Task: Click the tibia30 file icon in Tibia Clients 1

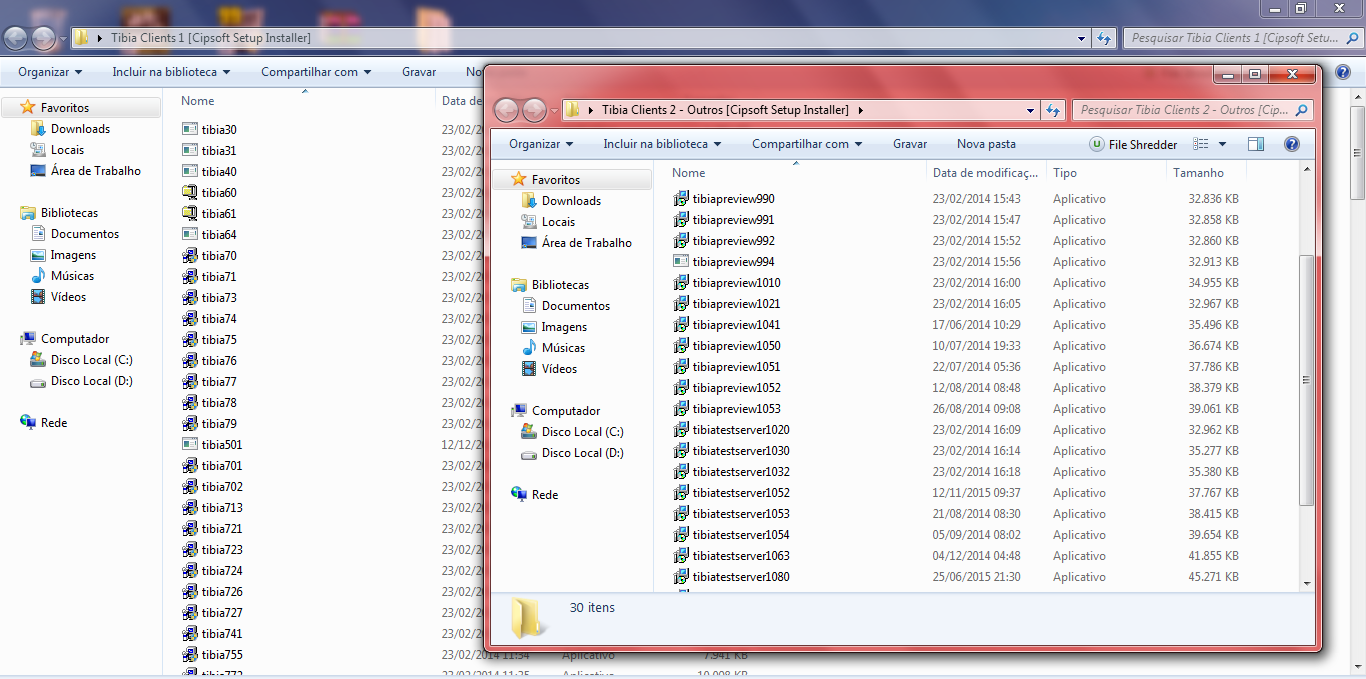Action: (190, 129)
